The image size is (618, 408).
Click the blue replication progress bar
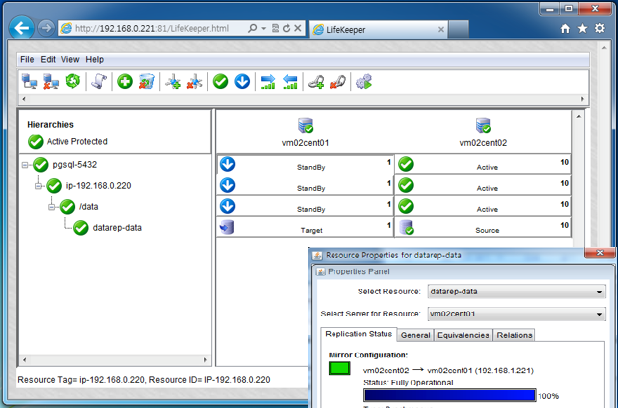pyautogui.click(x=450, y=395)
